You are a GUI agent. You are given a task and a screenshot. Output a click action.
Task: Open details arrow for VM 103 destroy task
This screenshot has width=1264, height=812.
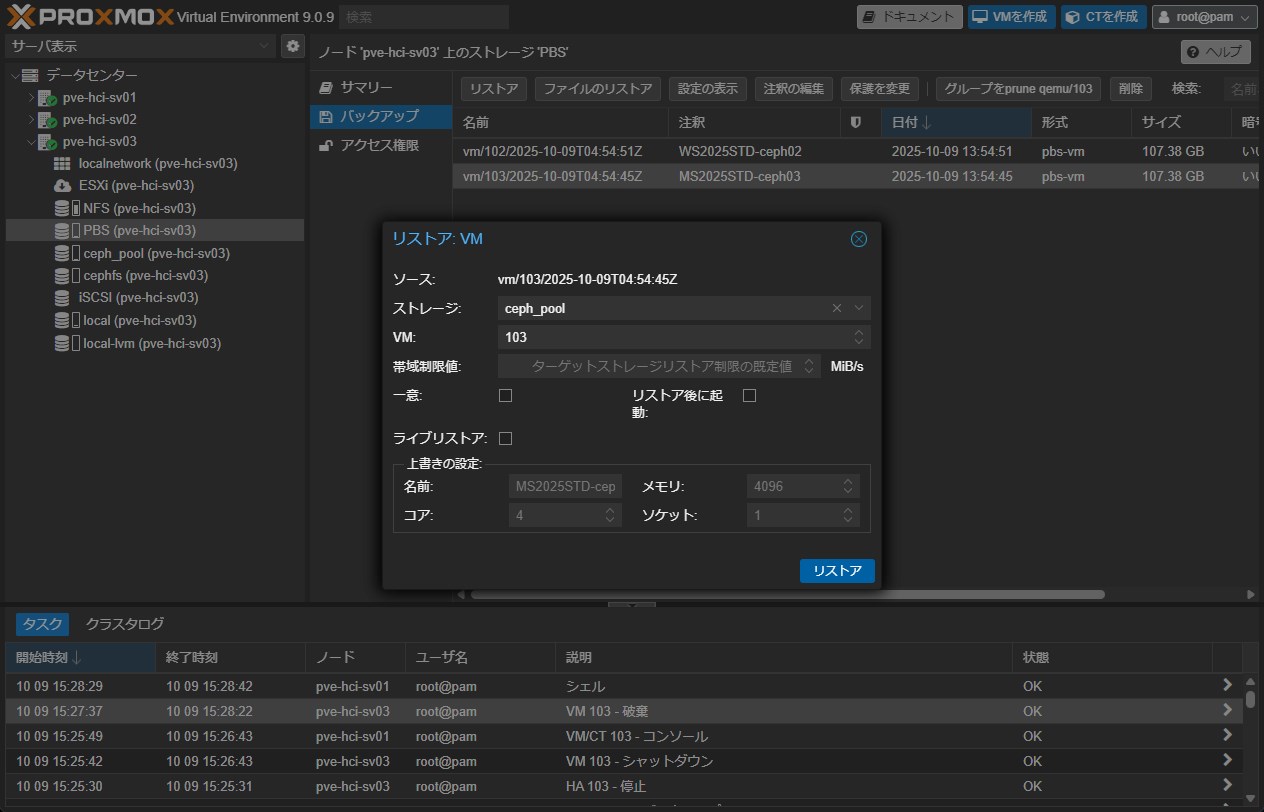point(1227,711)
